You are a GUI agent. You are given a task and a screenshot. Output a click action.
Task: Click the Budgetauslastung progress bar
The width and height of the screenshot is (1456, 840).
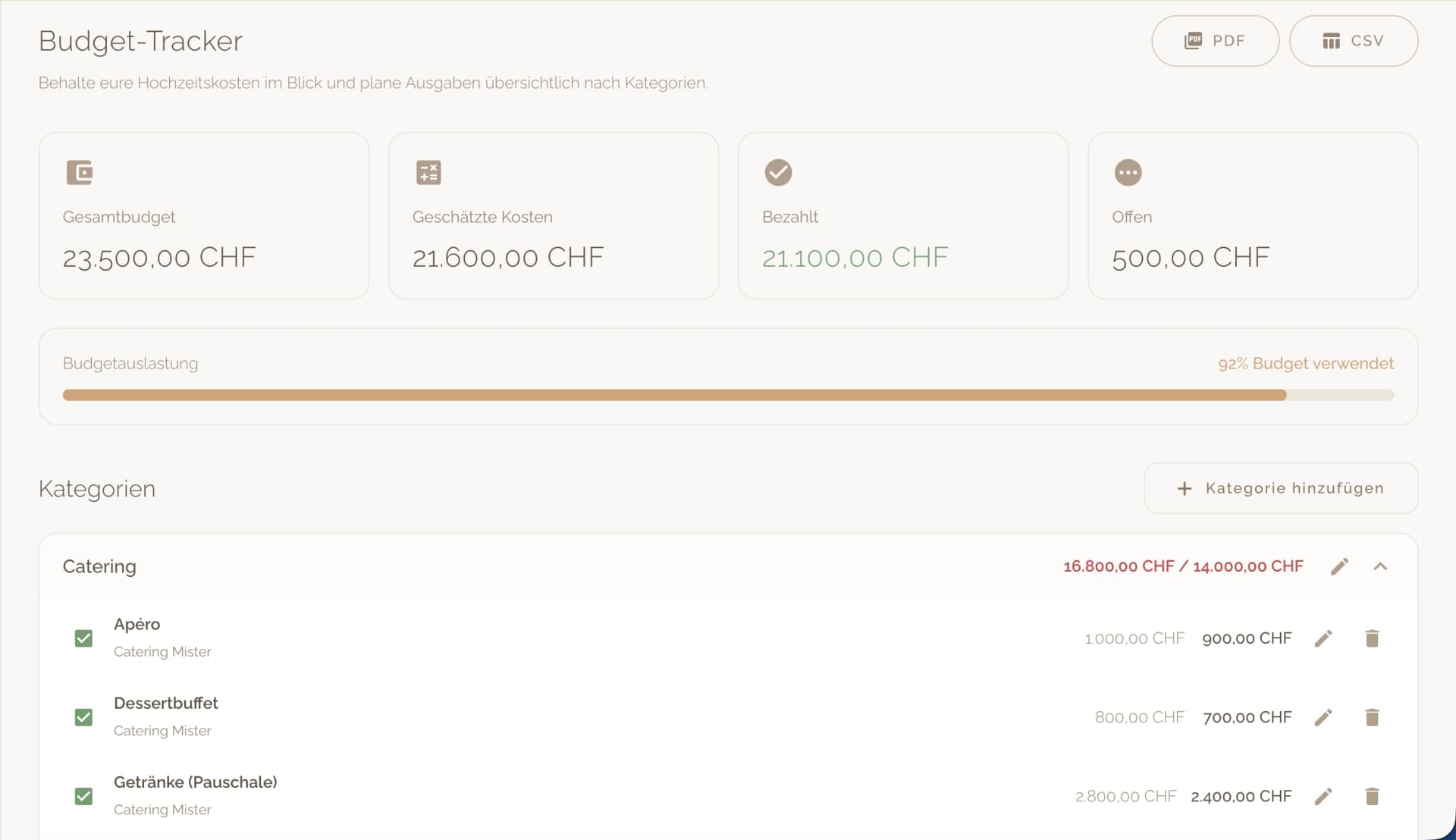coord(728,395)
